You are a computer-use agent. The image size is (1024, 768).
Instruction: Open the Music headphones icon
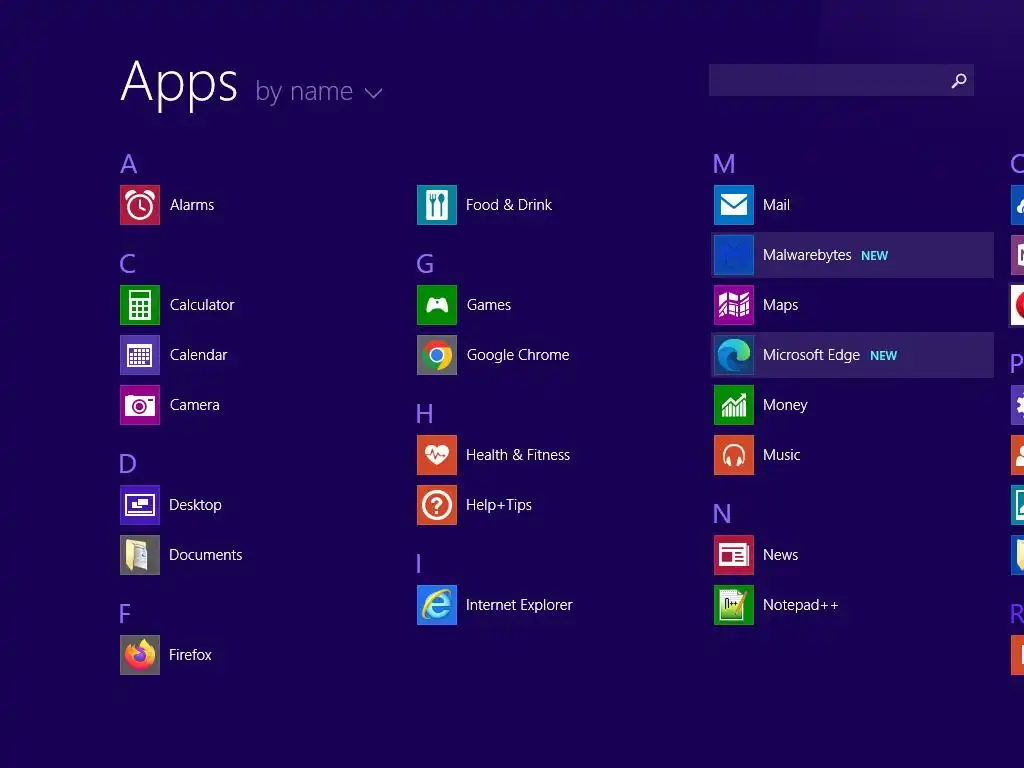[734, 455]
